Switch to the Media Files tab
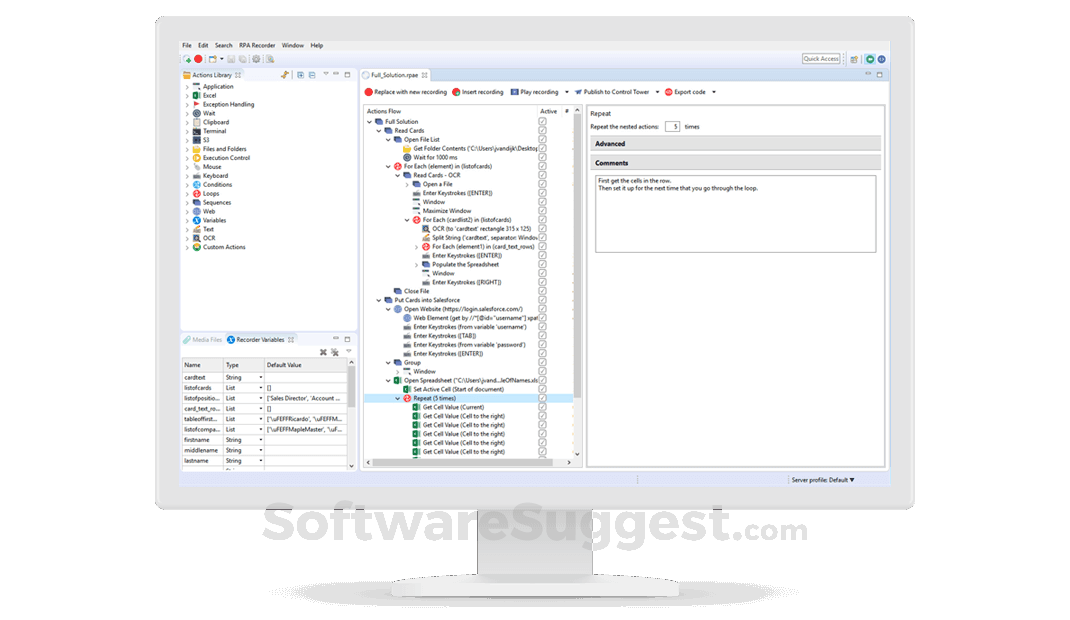The image size is (1070, 620). (x=203, y=340)
